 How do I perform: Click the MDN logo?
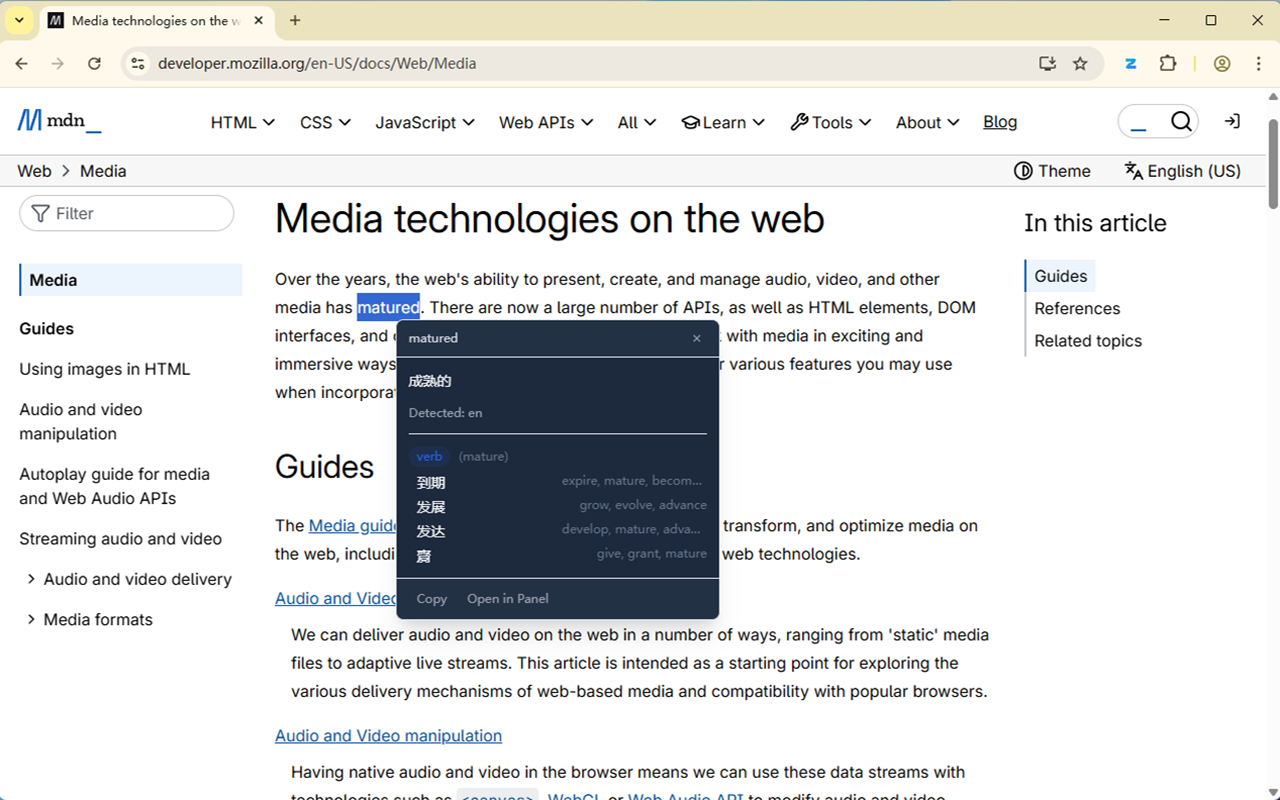tap(59, 122)
